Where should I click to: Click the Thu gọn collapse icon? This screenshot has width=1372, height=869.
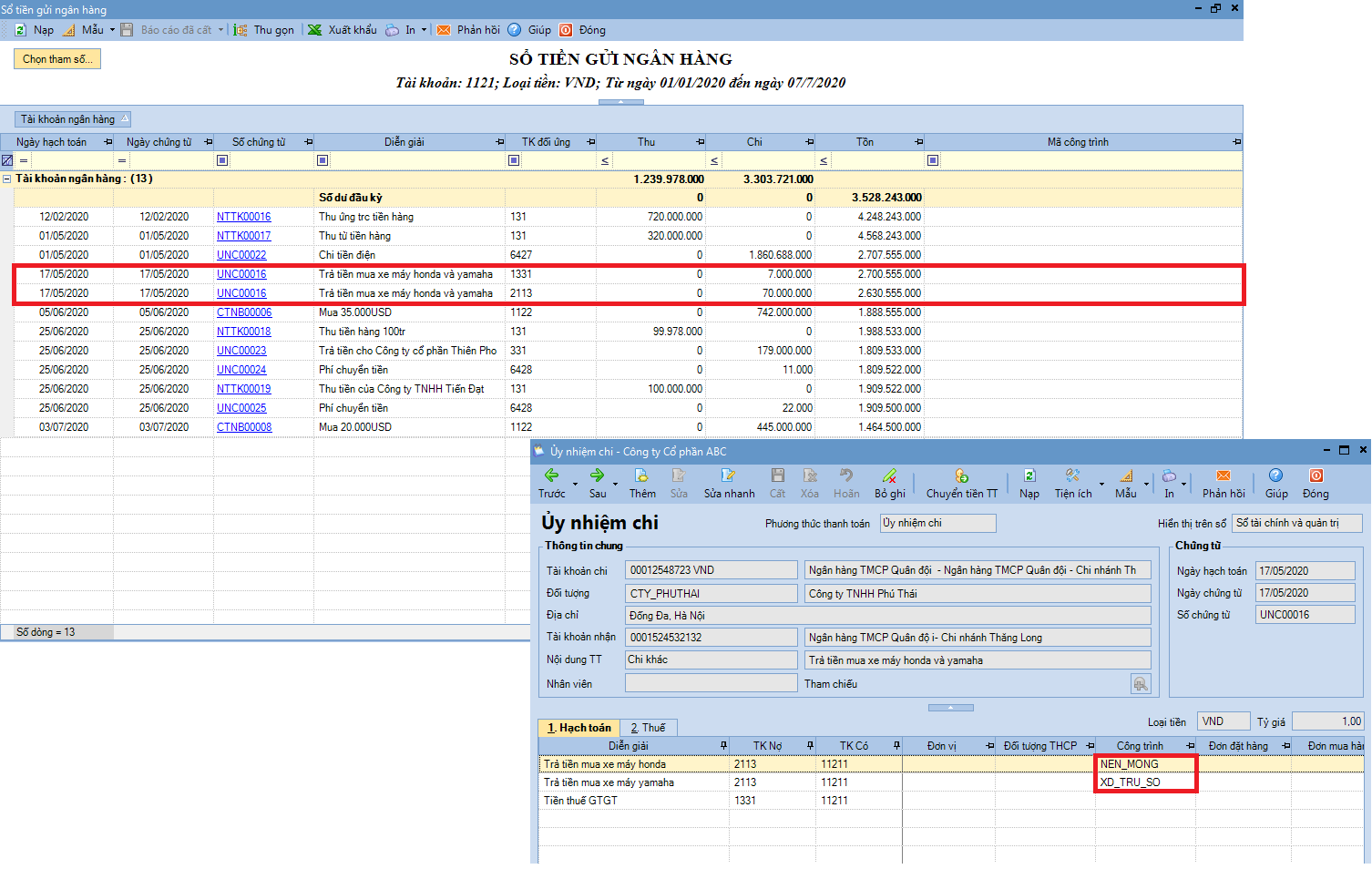click(x=241, y=30)
